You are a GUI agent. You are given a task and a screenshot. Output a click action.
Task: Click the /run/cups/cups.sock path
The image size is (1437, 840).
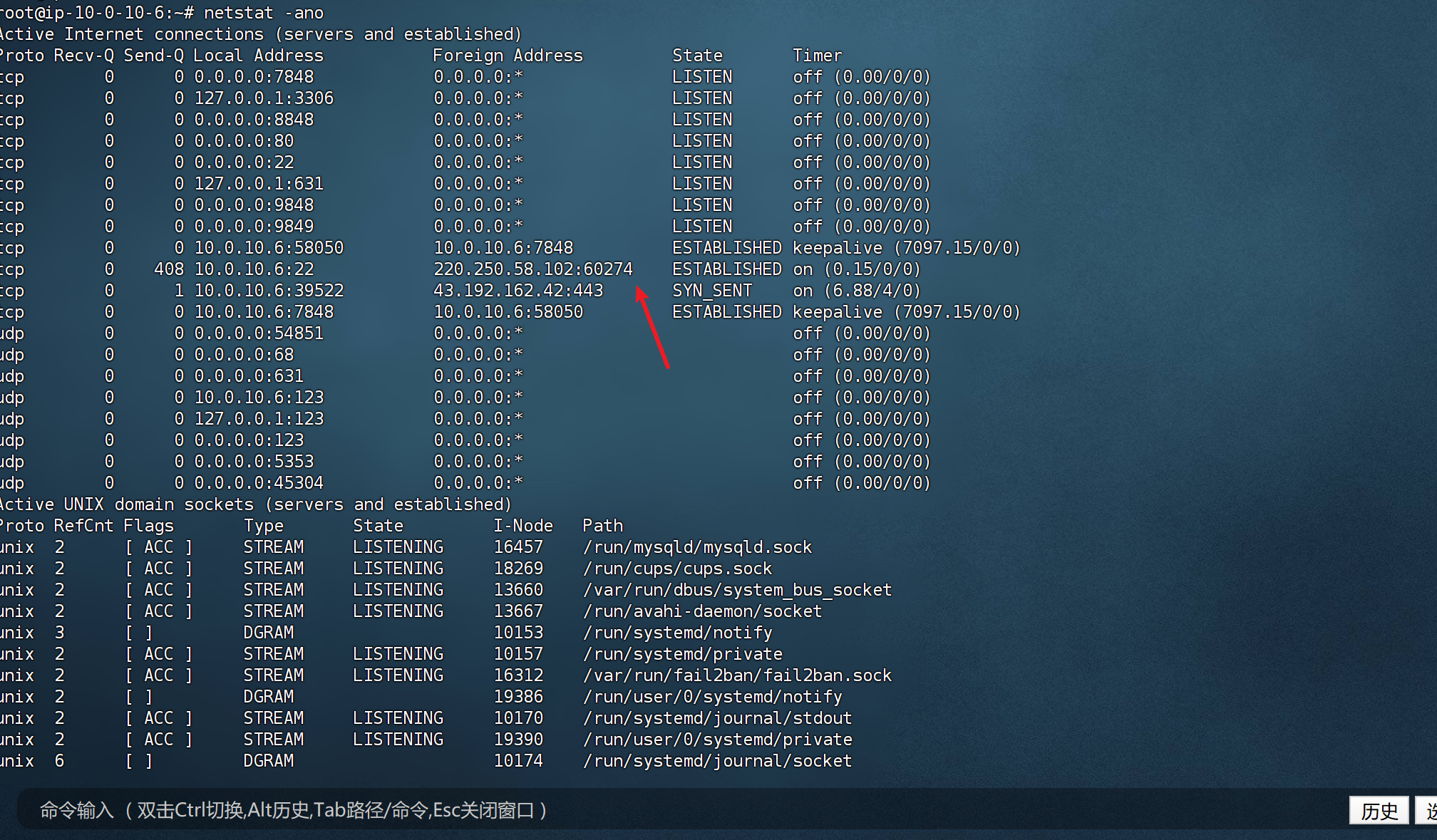pyautogui.click(x=676, y=569)
